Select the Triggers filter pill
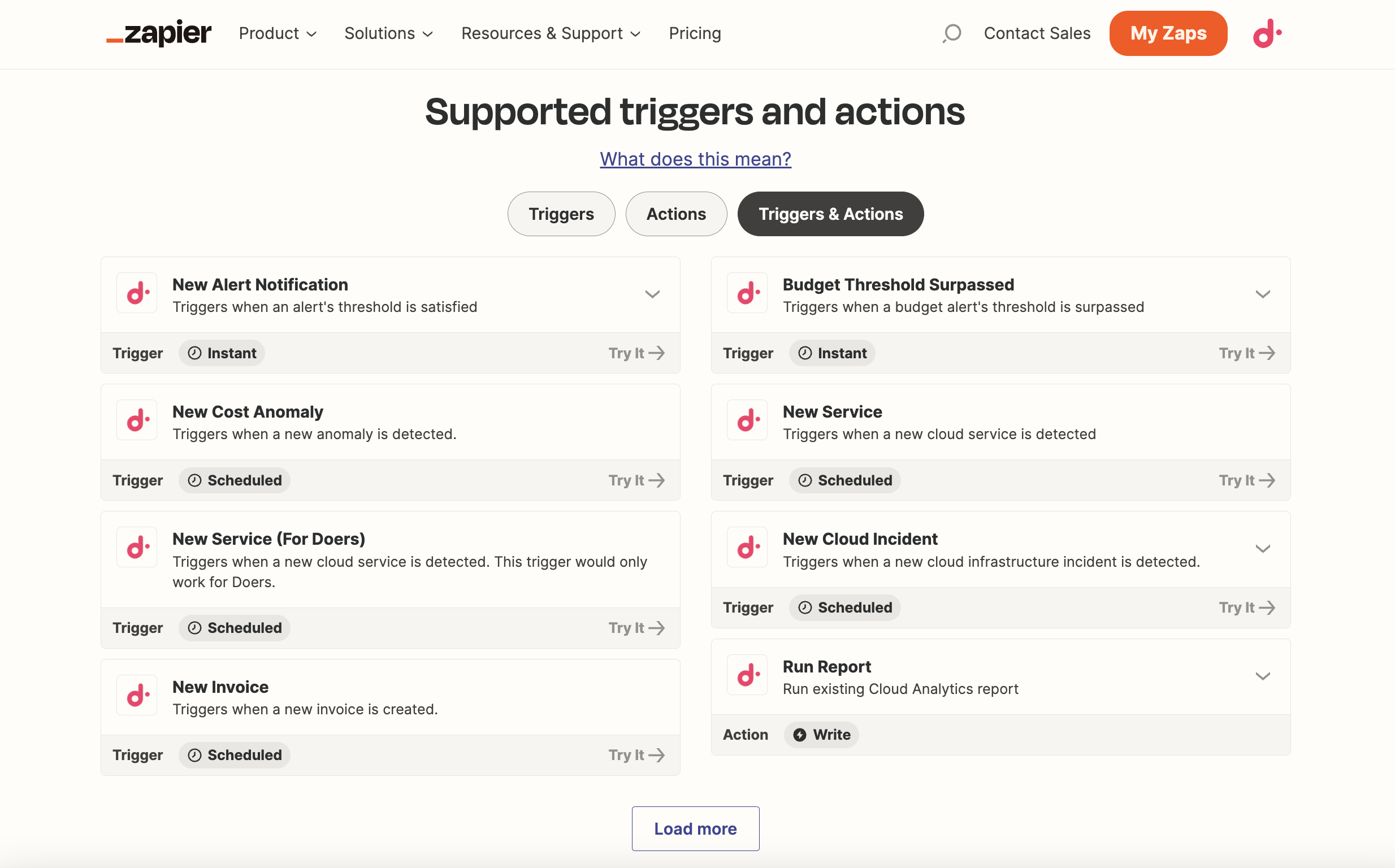The image size is (1395, 868). click(561, 214)
